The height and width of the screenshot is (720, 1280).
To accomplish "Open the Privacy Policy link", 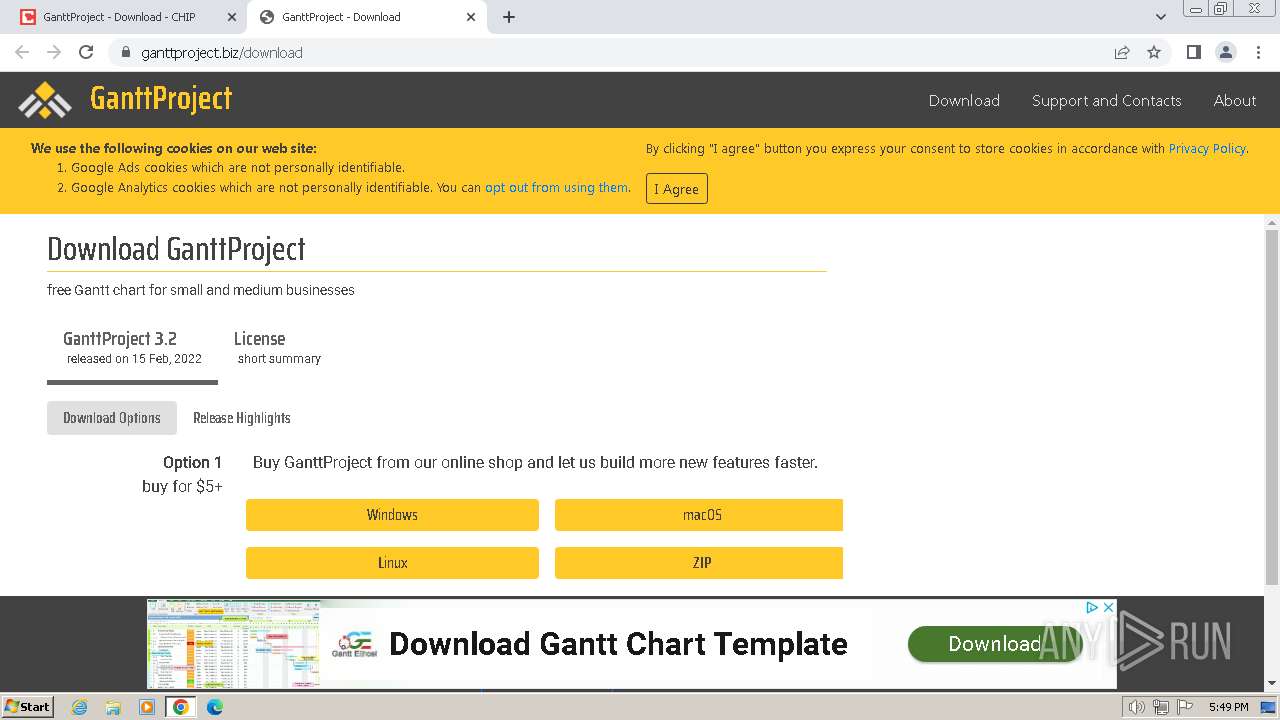I will [1207, 148].
